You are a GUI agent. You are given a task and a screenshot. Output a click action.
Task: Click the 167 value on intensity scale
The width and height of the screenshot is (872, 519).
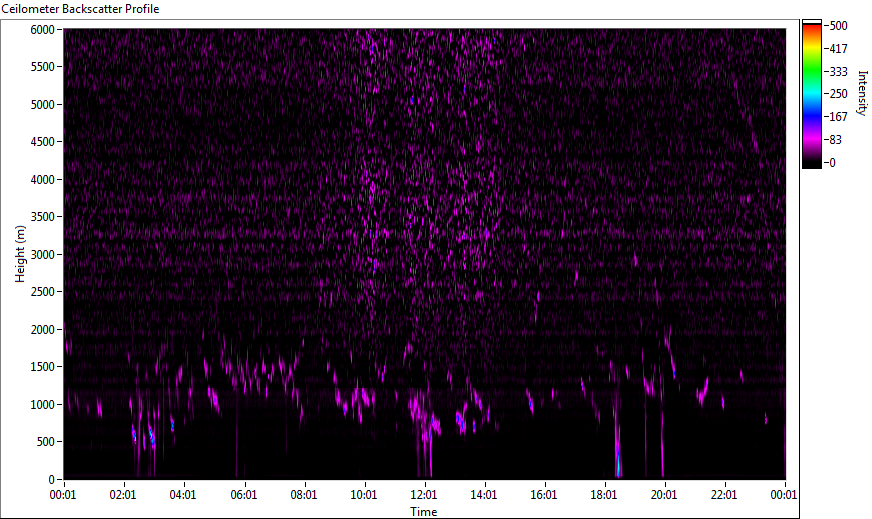click(838, 116)
